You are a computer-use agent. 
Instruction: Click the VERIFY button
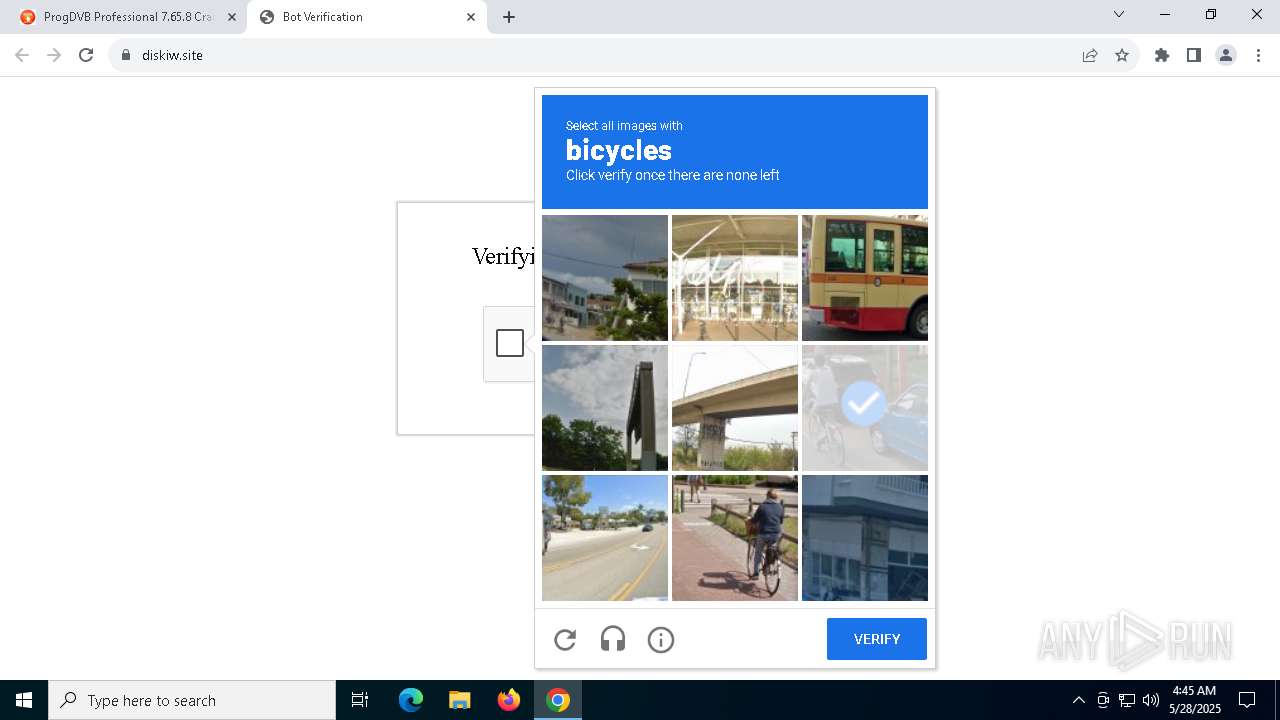[877, 639]
